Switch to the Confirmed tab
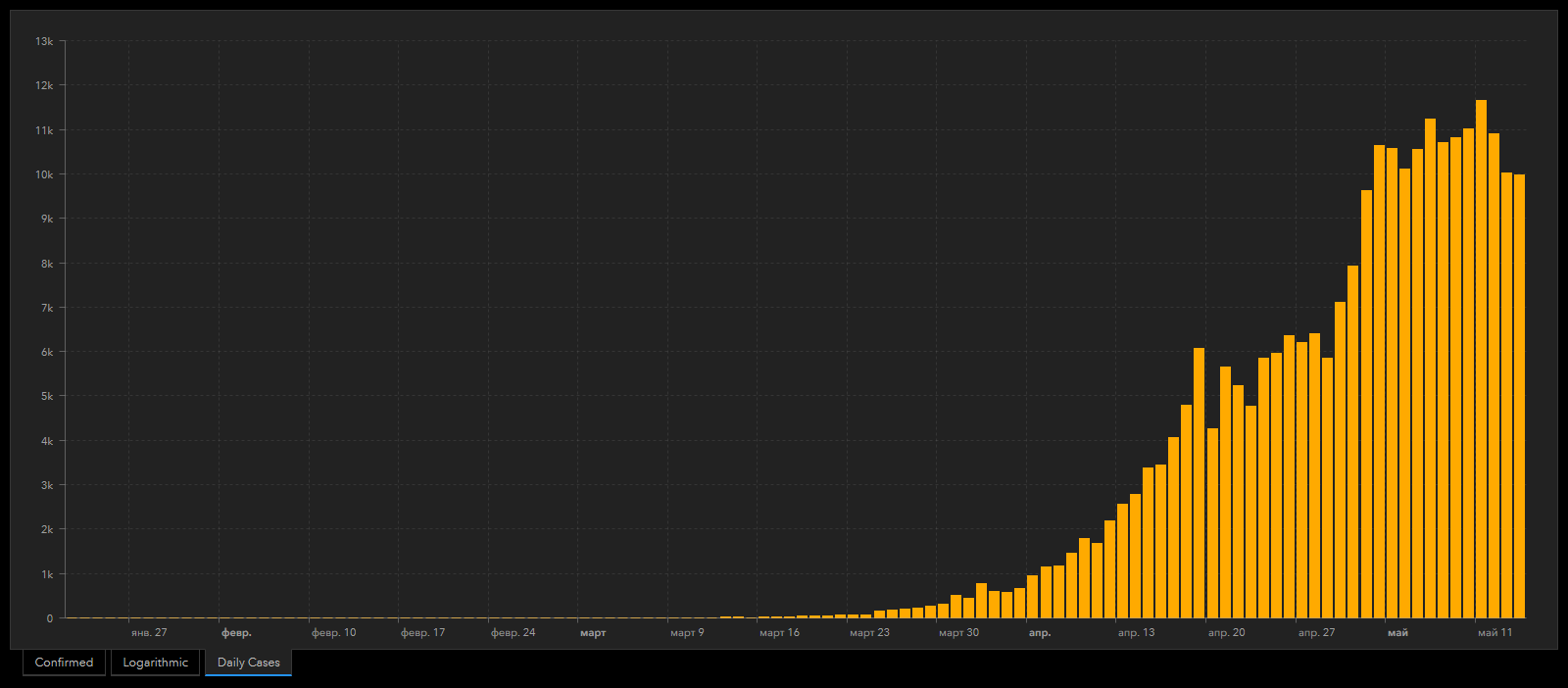Screen dimensions: 1568x688 point(64,663)
